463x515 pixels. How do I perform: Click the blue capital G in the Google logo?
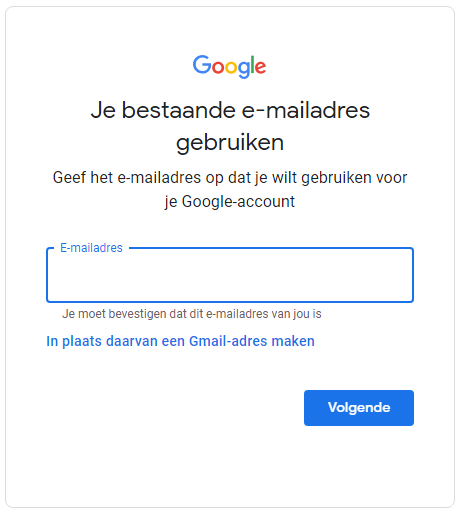click(x=202, y=65)
